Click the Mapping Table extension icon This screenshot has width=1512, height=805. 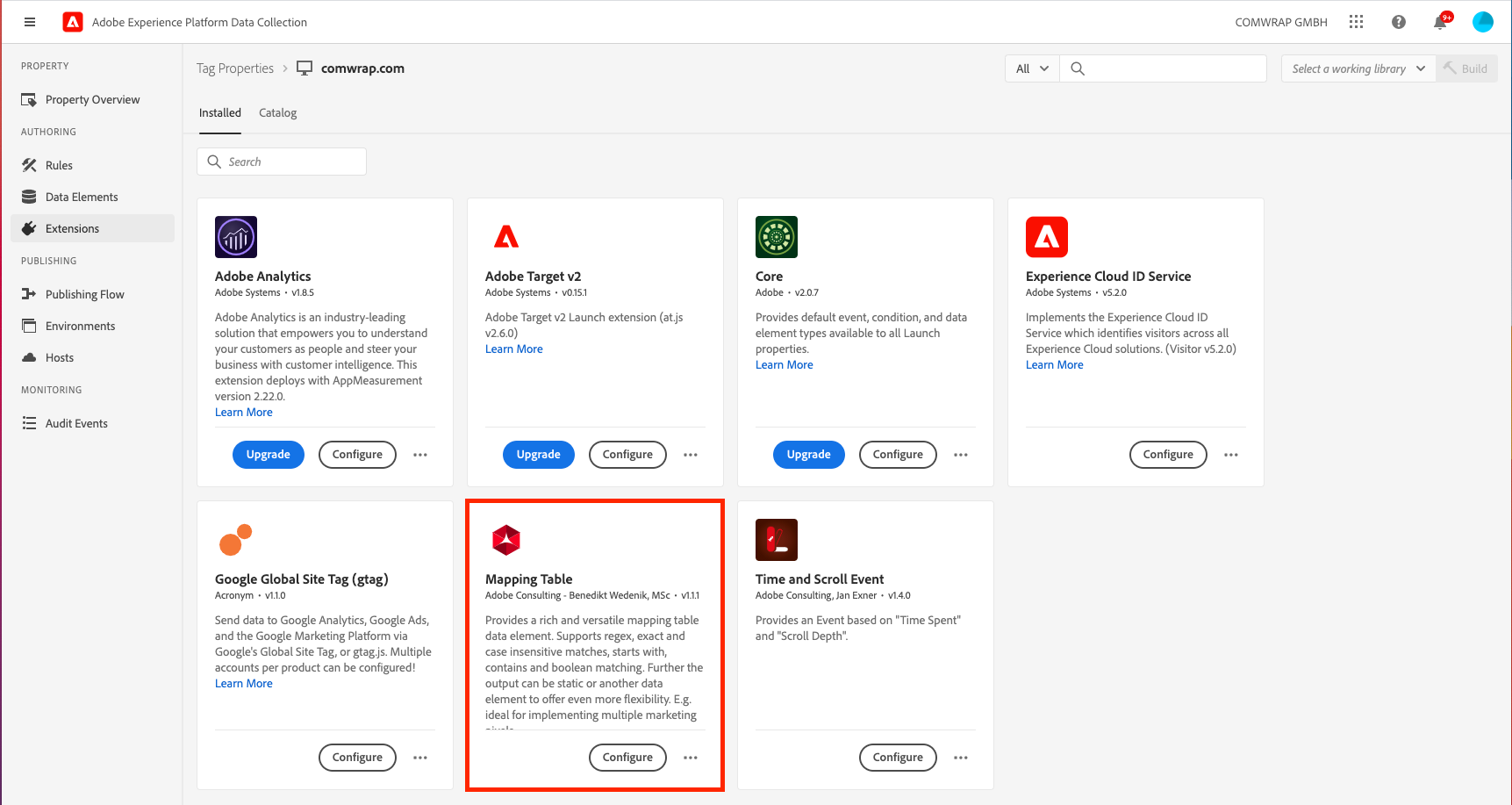[506, 540]
